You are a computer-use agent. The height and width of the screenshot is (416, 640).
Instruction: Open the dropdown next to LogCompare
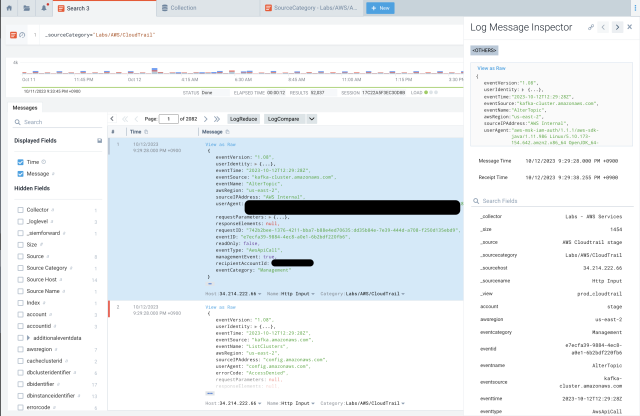point(311,119)
